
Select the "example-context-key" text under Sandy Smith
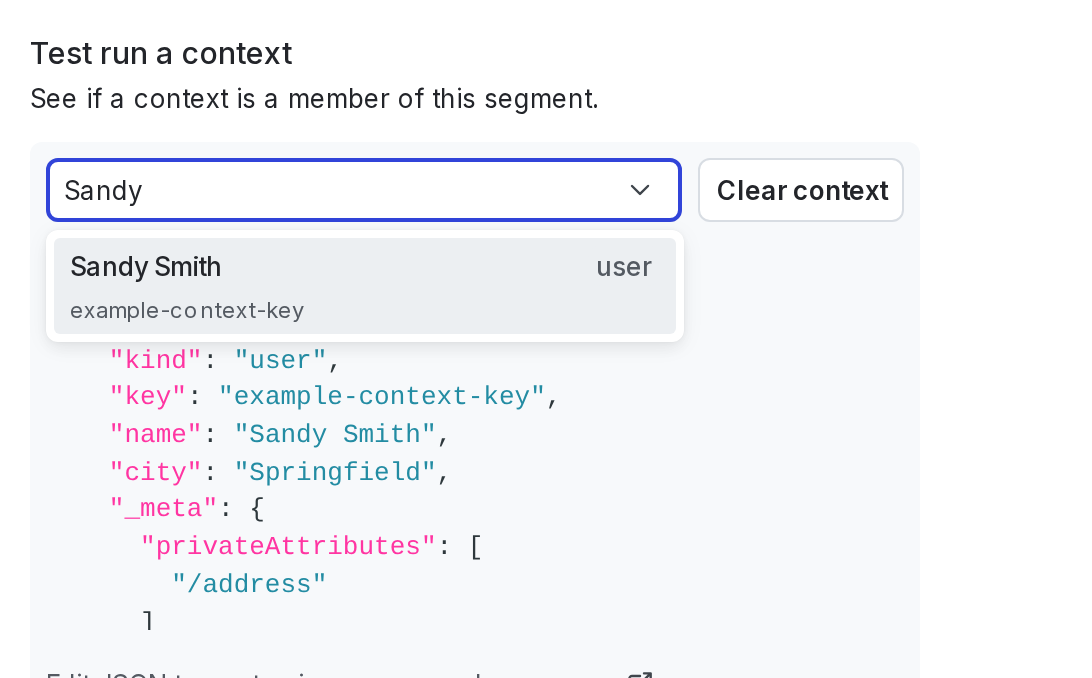pos(186,310)
